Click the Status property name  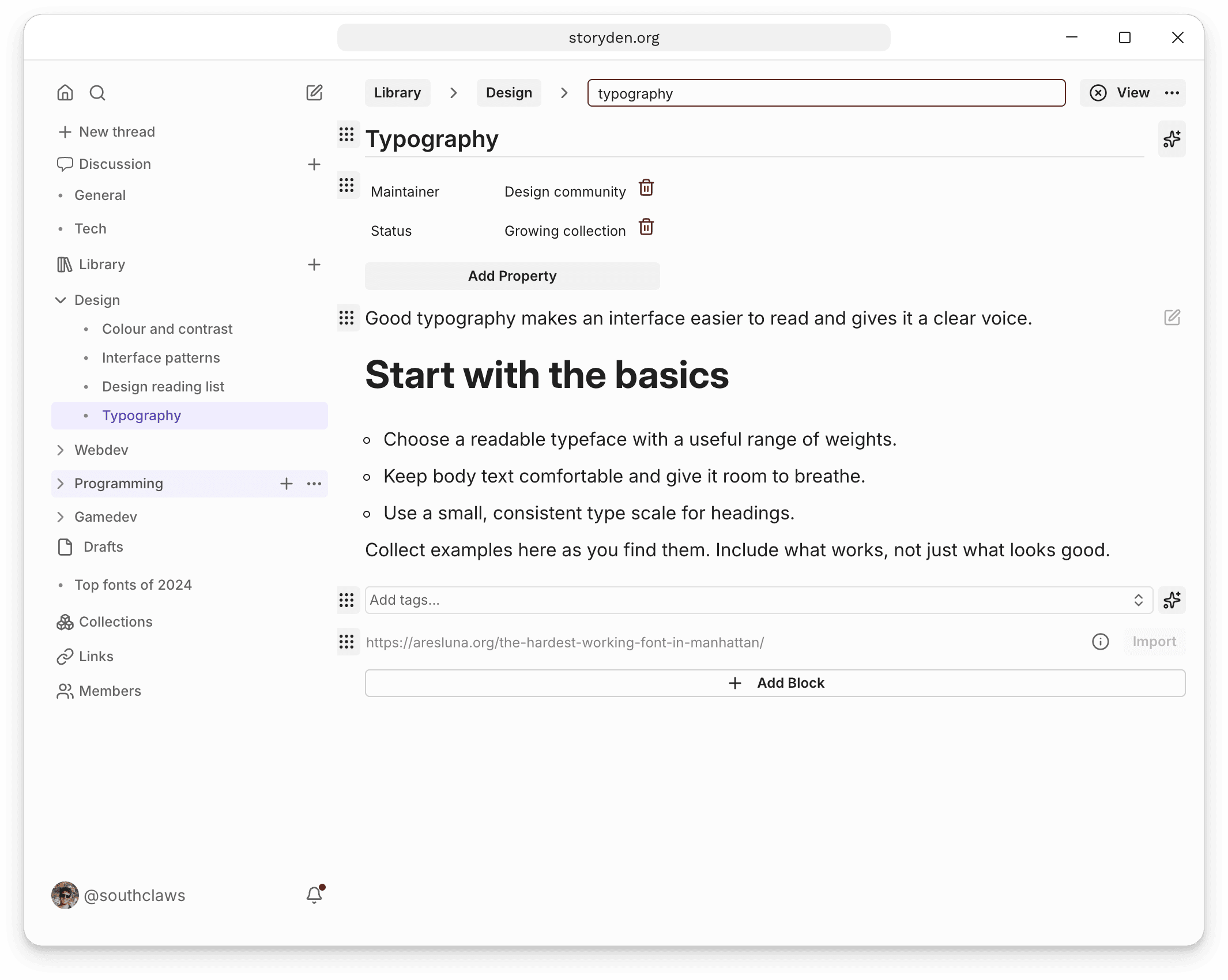click(x=391, y=231)
